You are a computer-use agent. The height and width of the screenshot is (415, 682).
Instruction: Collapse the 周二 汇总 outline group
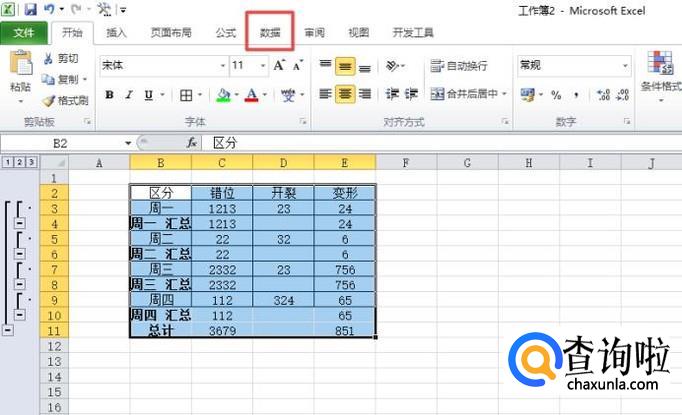[20, 254]
